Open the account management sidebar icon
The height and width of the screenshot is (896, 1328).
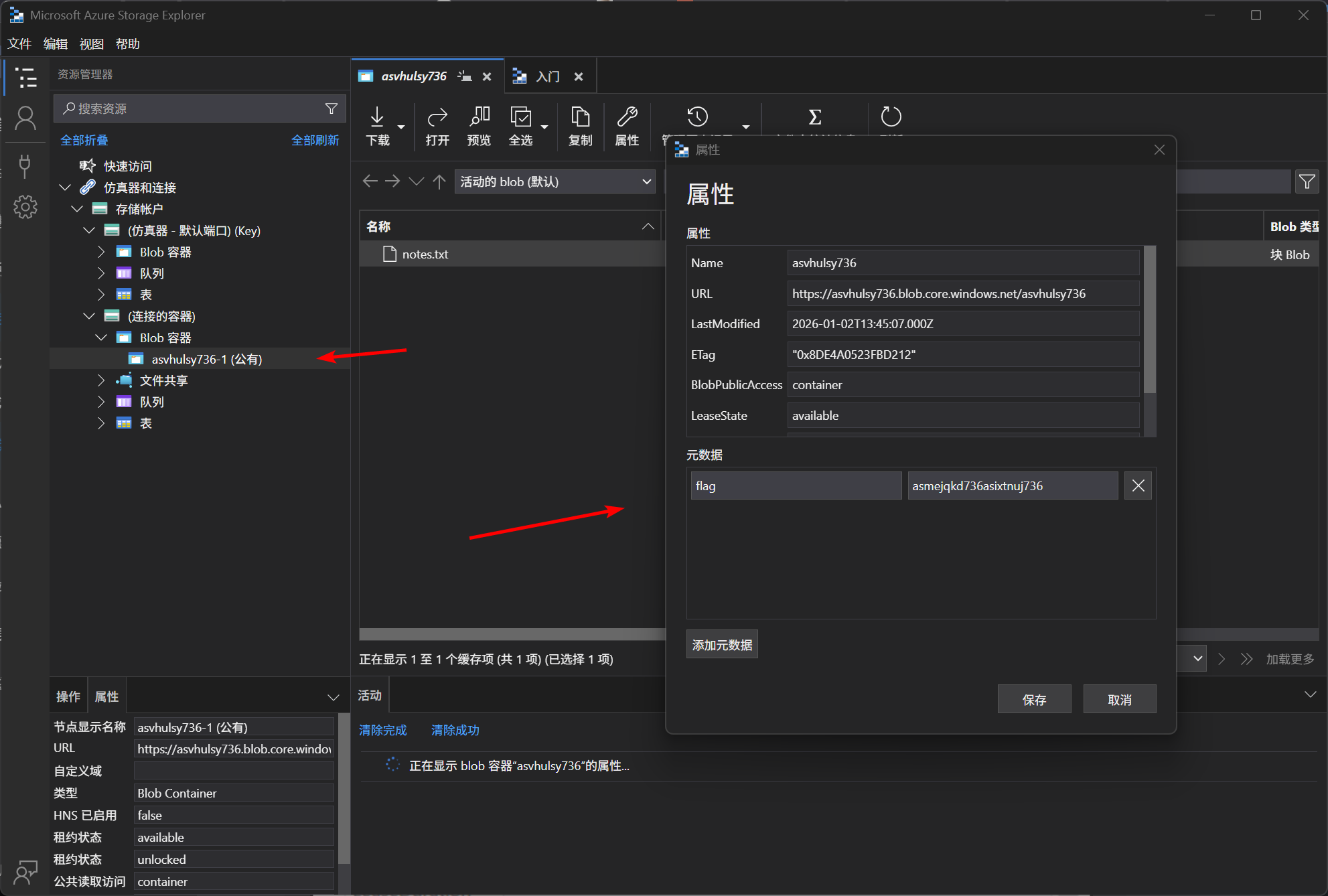click(x=25, y=119)
